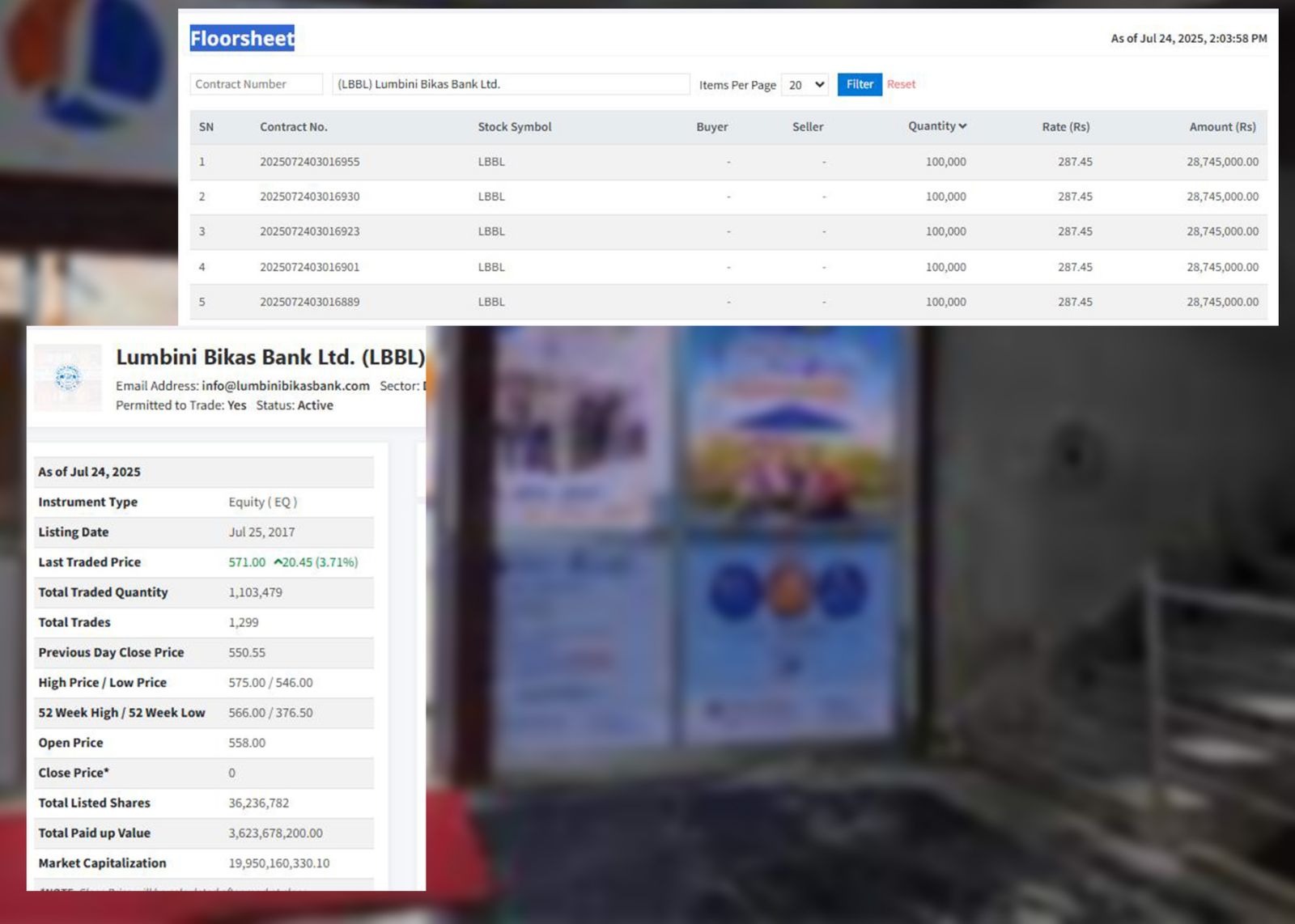Click the SN column header
The width and height of the screenshot is (1295, 924).
click(206, 127)
